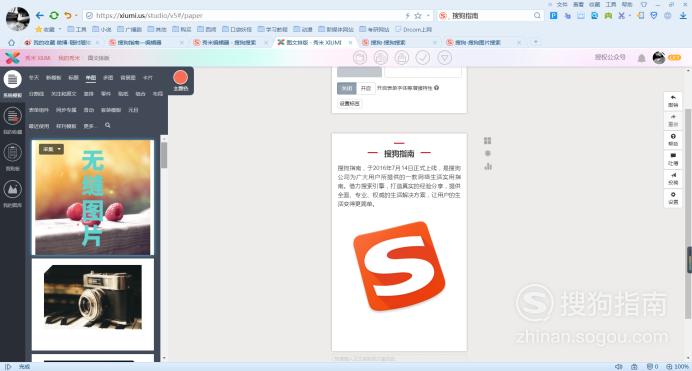The image size is (692, 371).
Task: Click the user avatar in Xiumi header
Action: 658,58
